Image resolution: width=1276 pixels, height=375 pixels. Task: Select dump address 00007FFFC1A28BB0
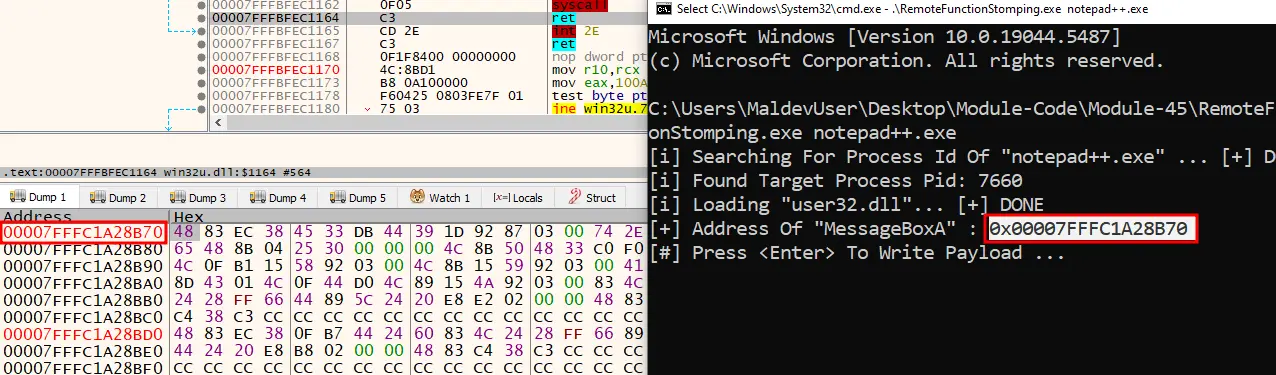pos(83,300)
